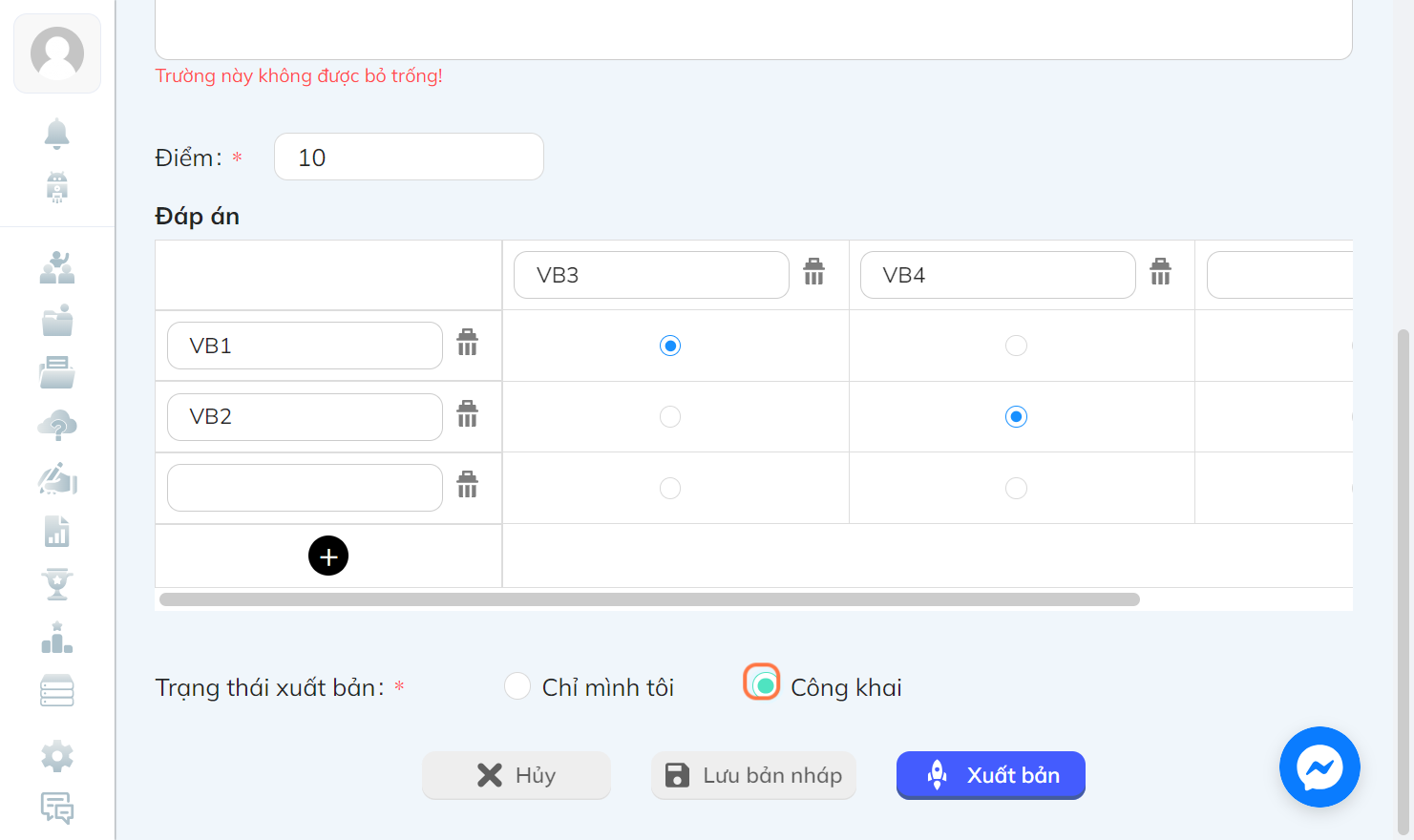Open notifications bell in sidebar
The width and height of the screenshot is (1414, 840).
(x=57, y=134)
